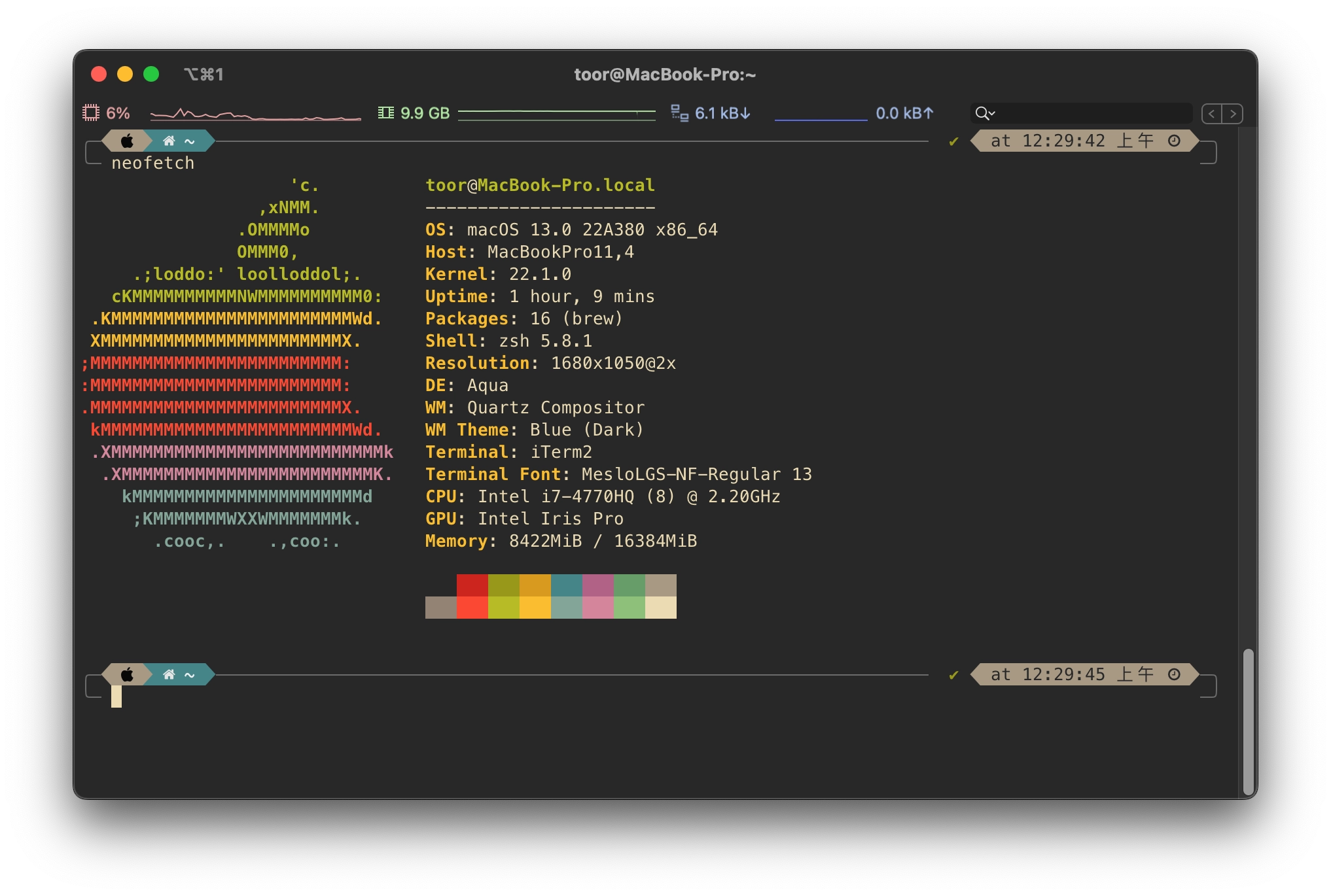Viewport: 1331px width, 896px height.
Task: Click the home icon in the first prompt
Action: coord(169,141)
